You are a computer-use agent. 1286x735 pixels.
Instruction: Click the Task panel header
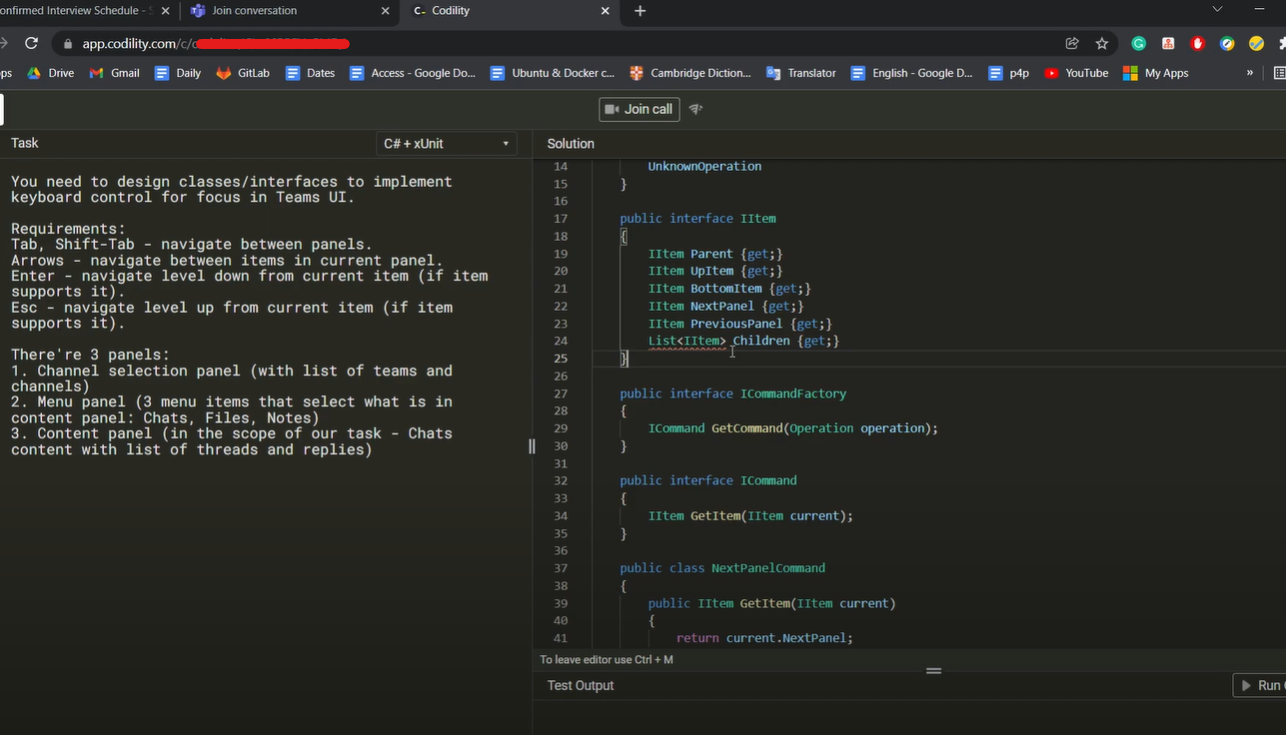point(24,143)
